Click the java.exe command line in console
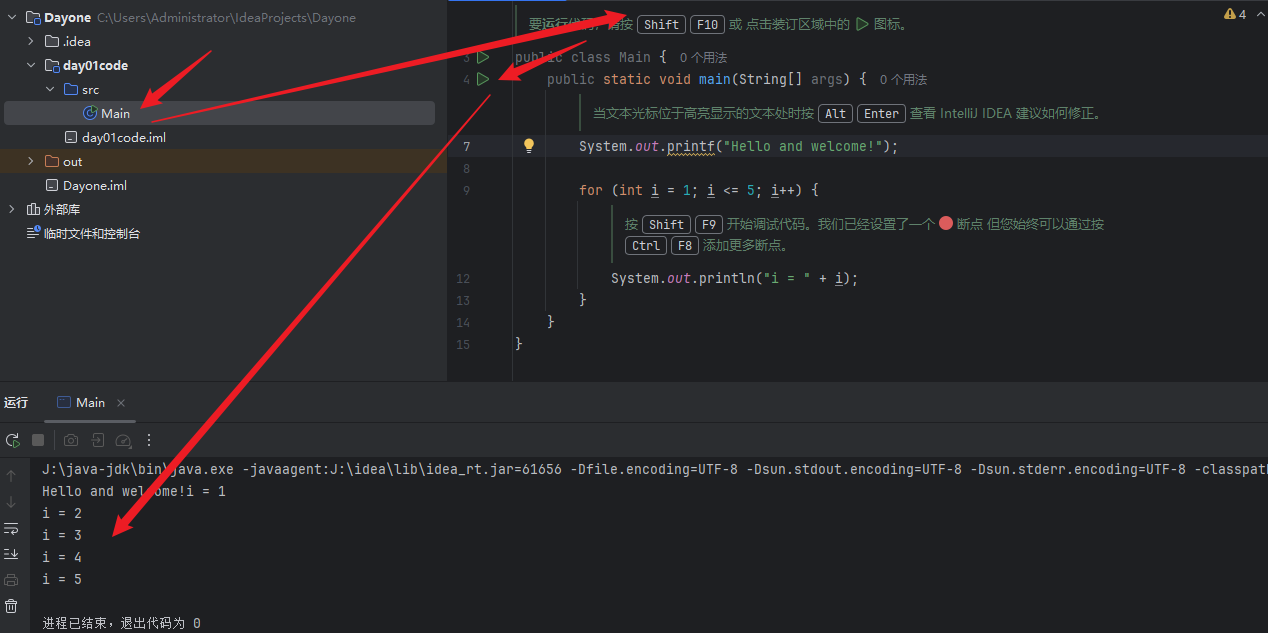Viewport: 1268px width, 633px height. [655, 469]
